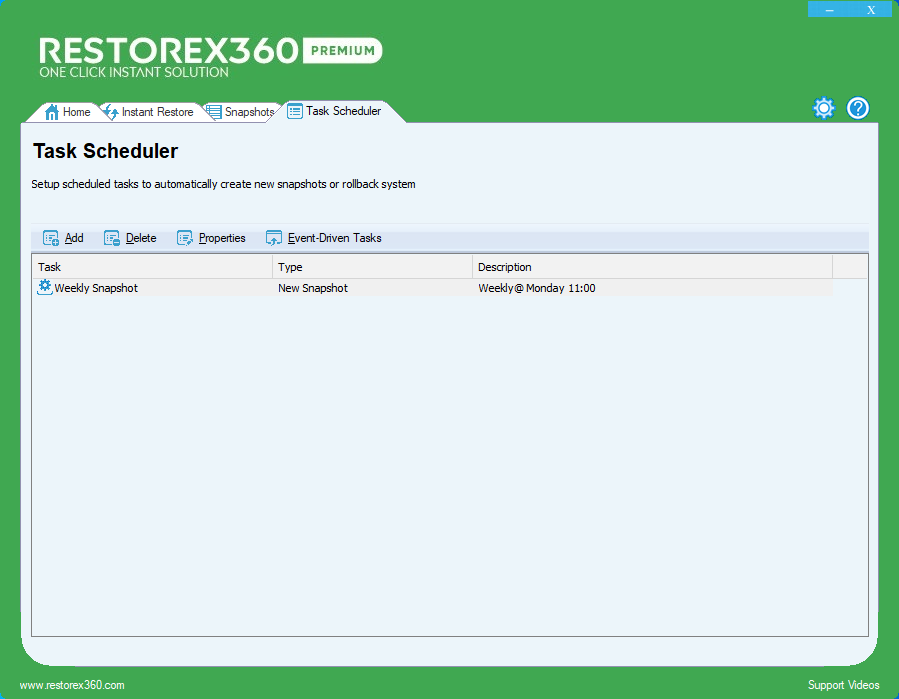Open application settings via the gear icon
The image size is (899, 699).
coord(823,107)
